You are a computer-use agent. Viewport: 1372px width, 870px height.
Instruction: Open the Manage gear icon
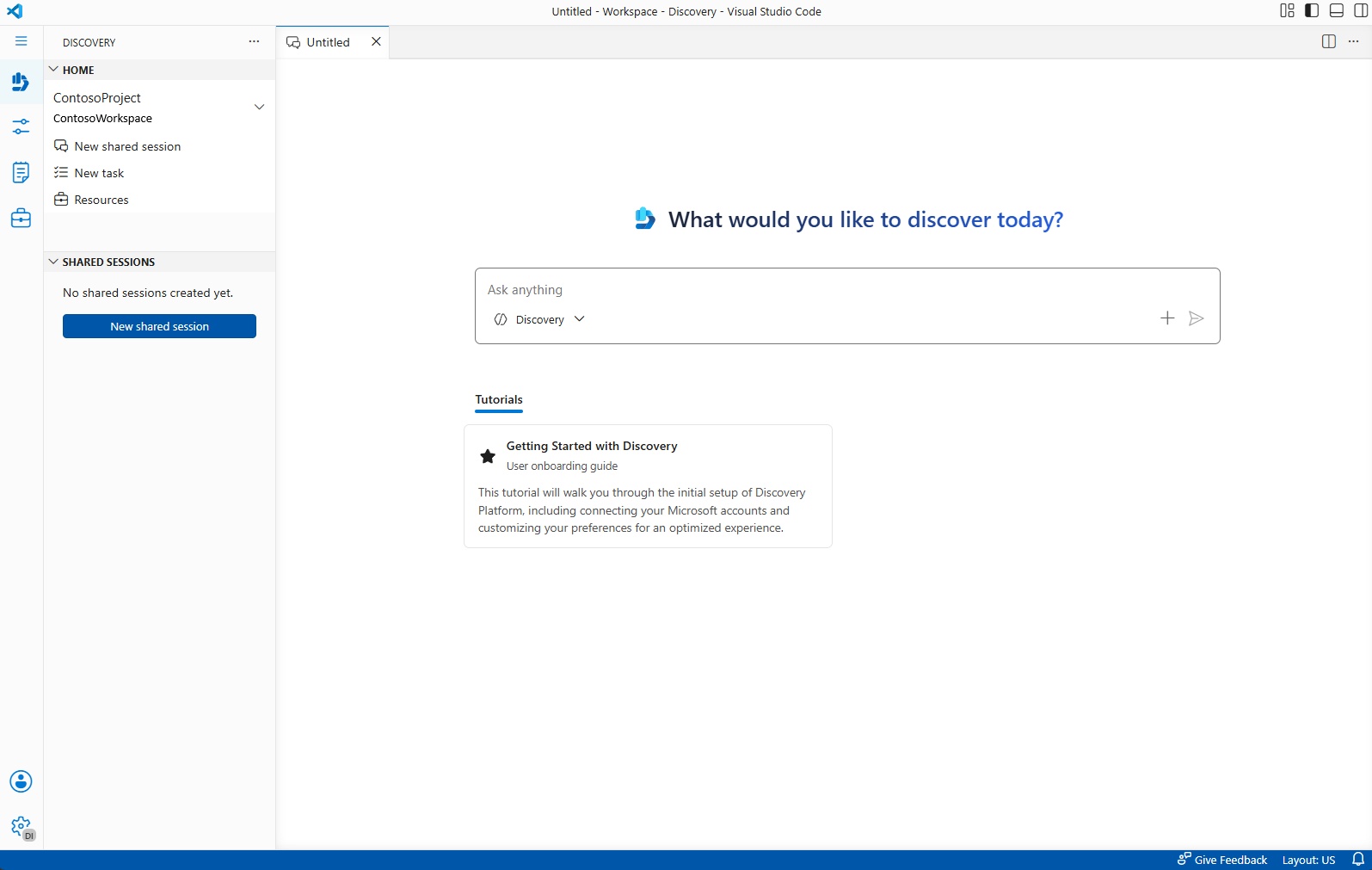[x=22, y=827]
